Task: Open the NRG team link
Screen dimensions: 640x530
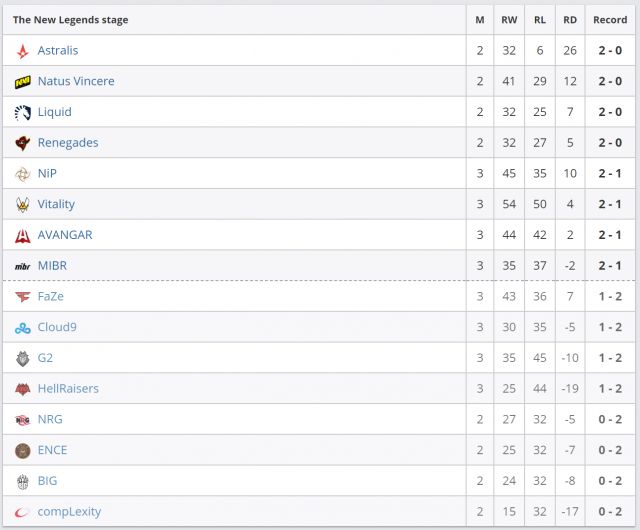Action: coord(50,420)
